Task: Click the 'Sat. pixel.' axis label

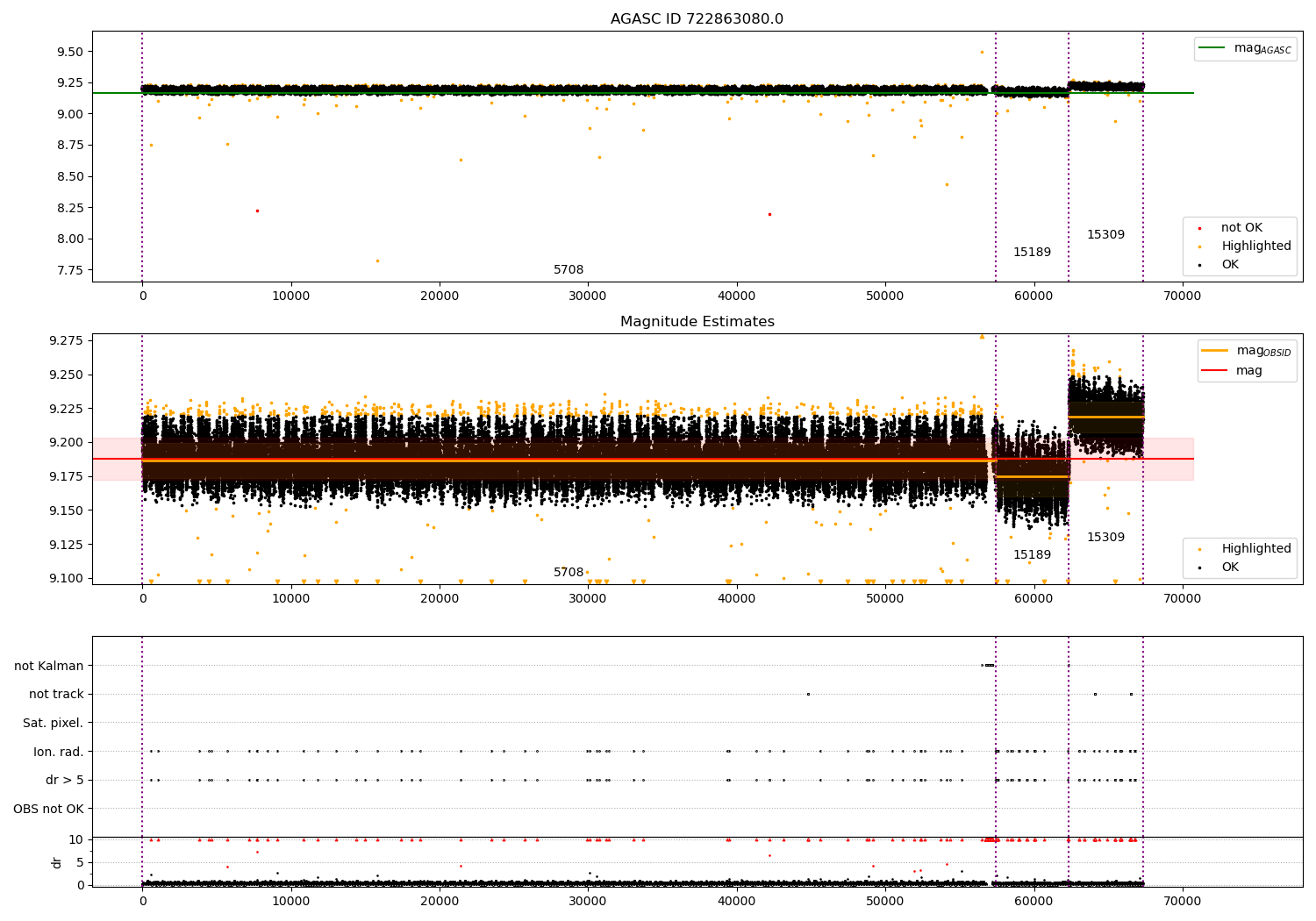Action: click(x=54, y=724)
